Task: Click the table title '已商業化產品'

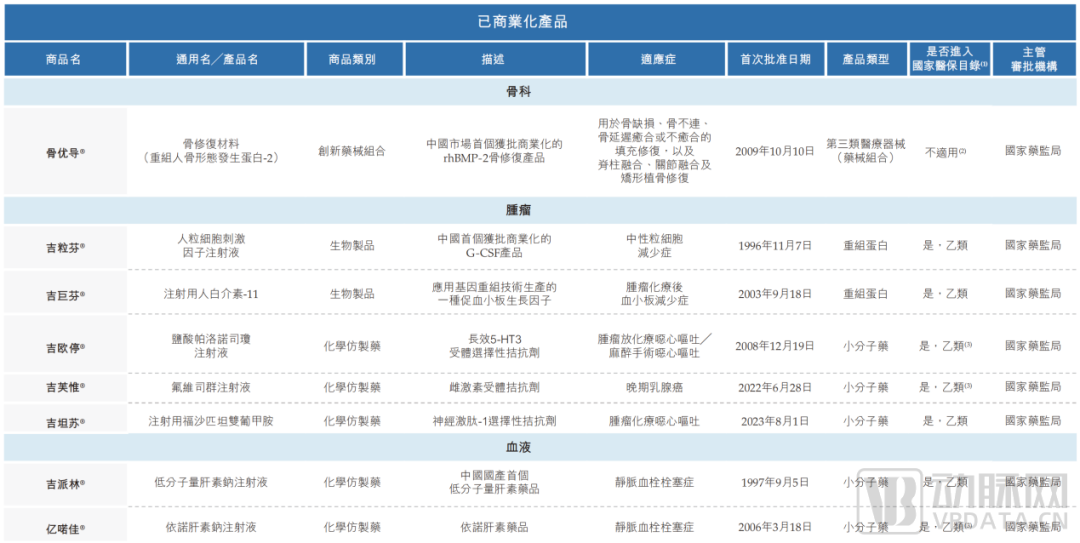Action: [522, 21]
